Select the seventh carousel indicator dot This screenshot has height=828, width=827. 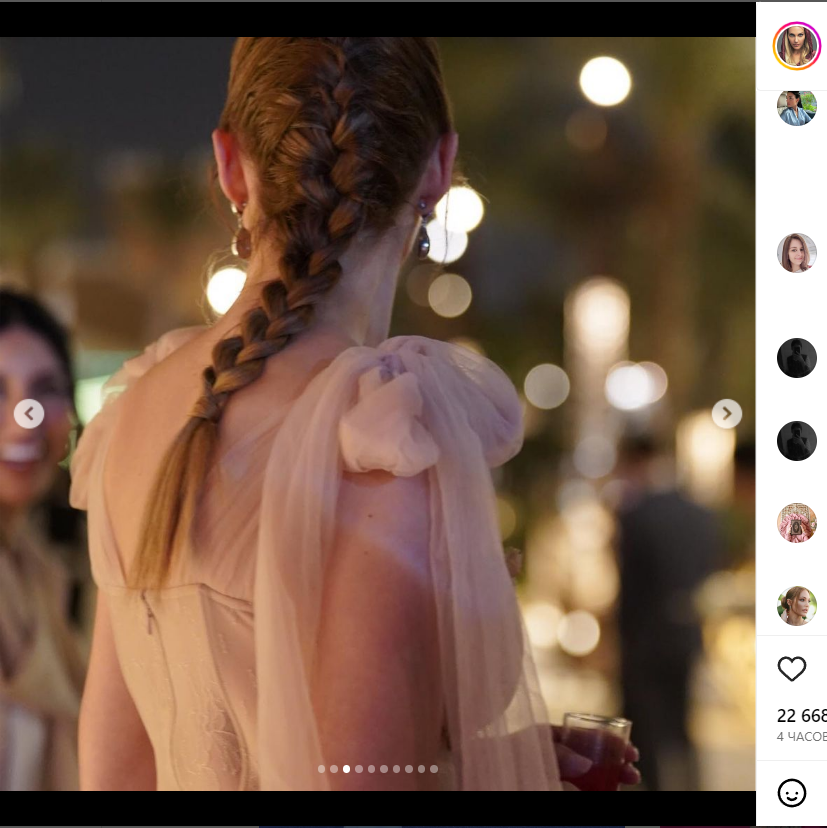396,769
